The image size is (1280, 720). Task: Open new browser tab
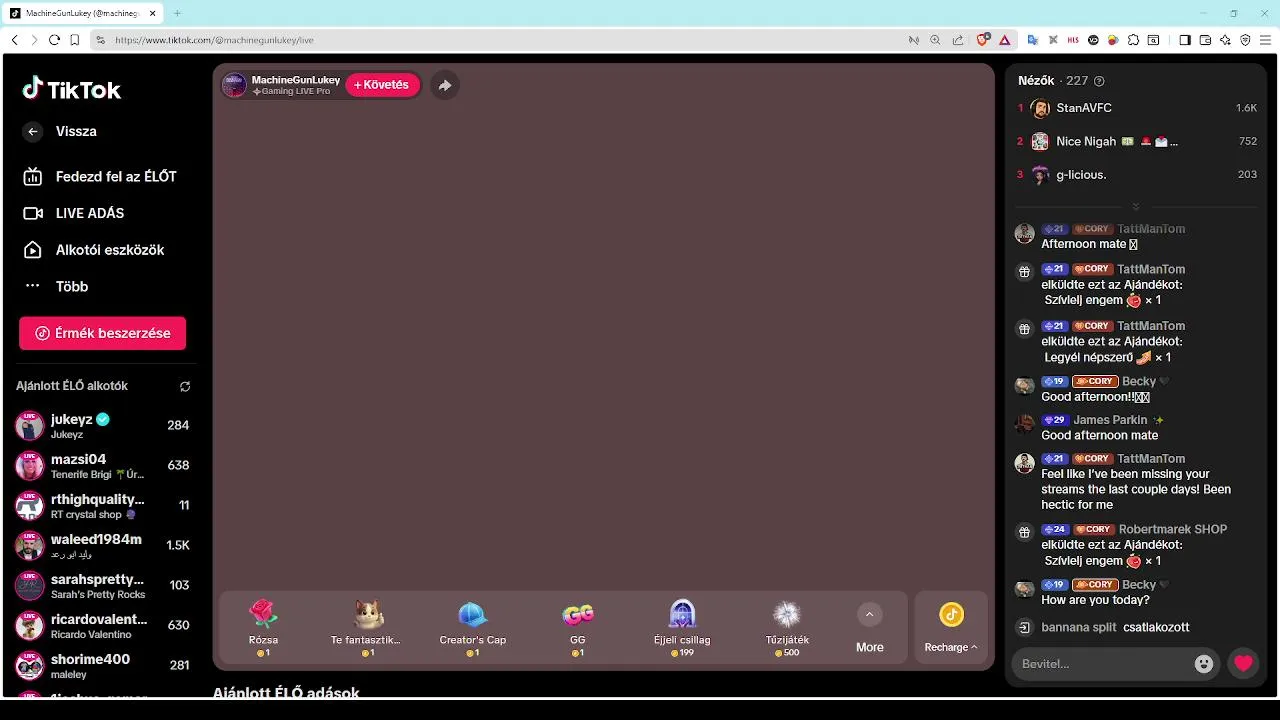[177, 13]
